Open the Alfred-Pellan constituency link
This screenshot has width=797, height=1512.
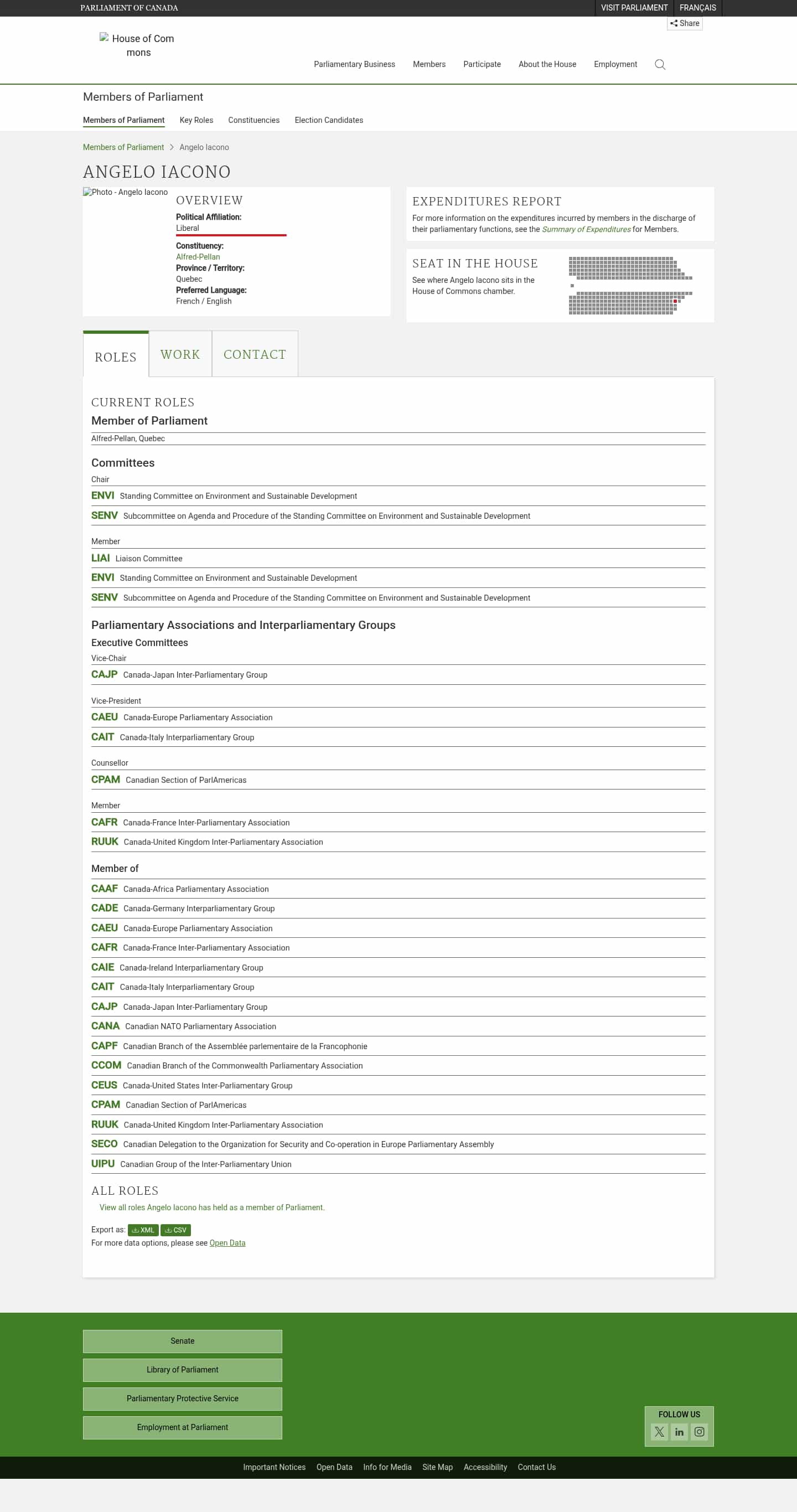pos(198,257)
